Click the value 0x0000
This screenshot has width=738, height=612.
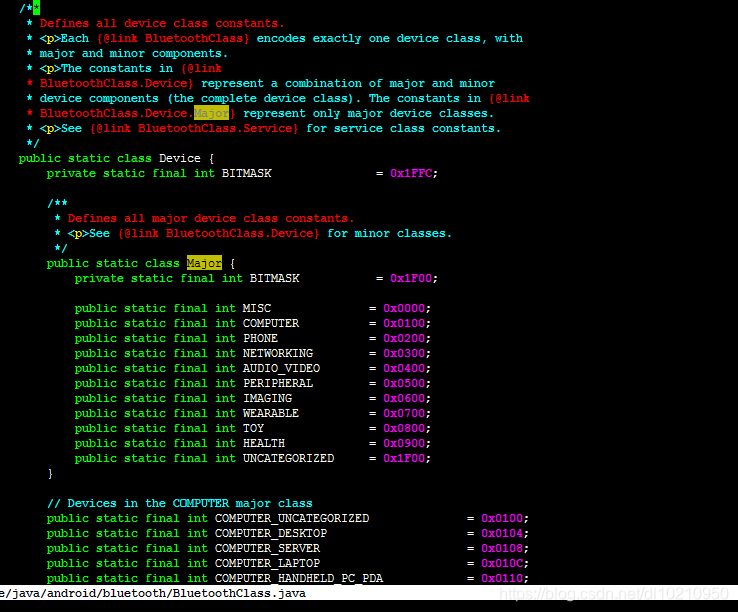pyautogui.click(x=404, y=308)
